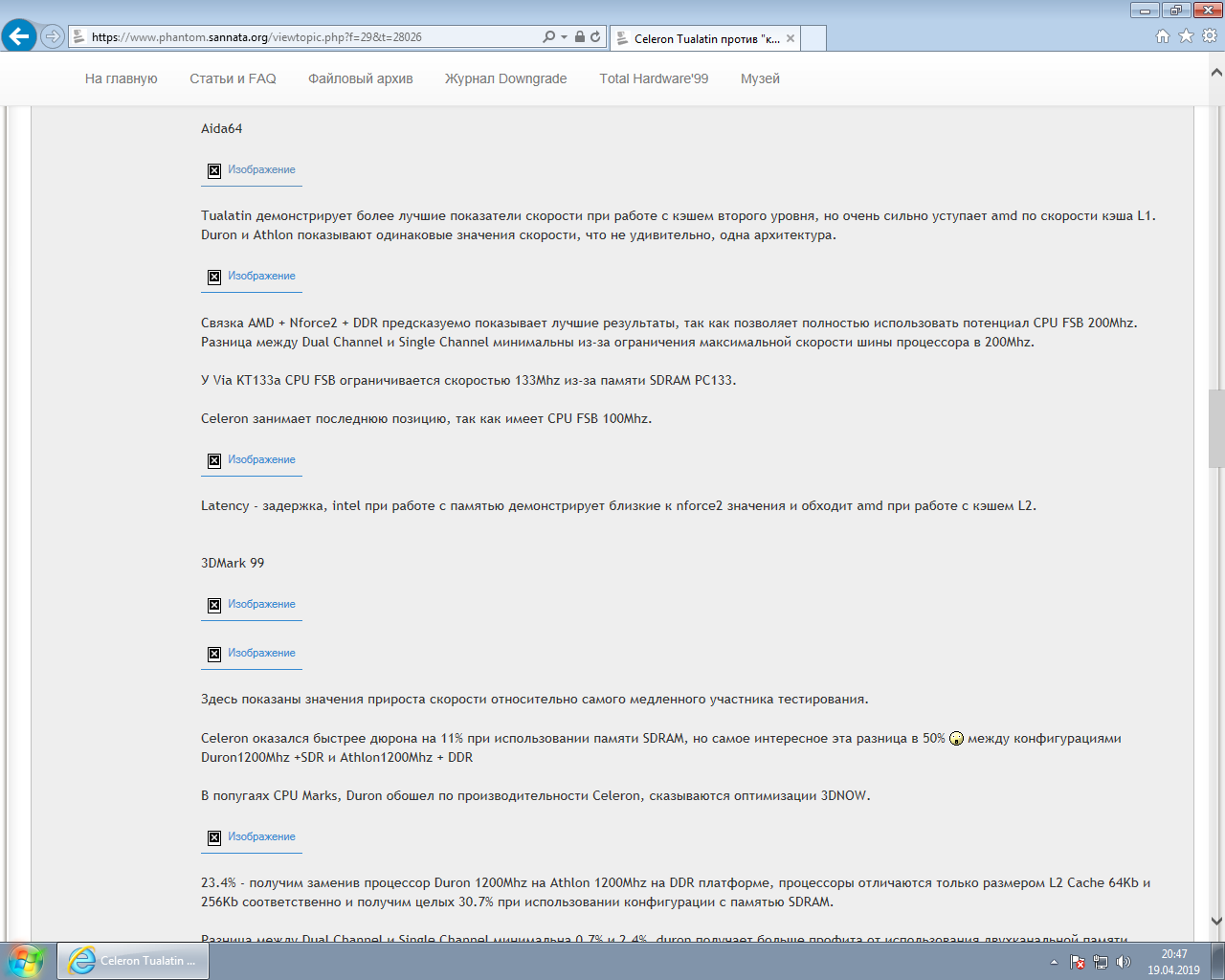Click the broken image icon just above 'Здесь показаны значения'
Image resolution: width=1225 pixels, height=980 pixels.
click(214, 654)
